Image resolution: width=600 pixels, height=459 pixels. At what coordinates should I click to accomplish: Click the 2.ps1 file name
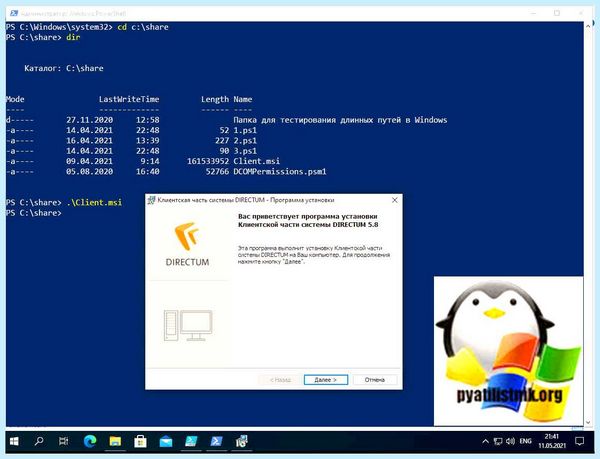tap(245, 140)
